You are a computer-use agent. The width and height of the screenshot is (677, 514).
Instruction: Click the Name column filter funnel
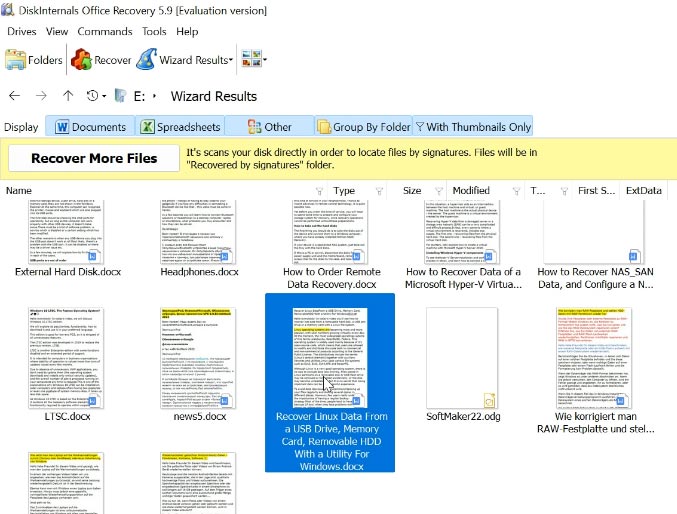[319, 191]
